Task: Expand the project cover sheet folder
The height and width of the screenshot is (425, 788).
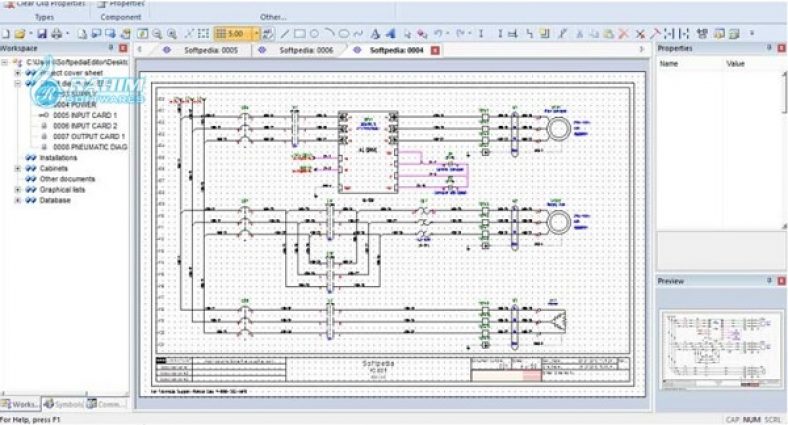Action: tap(18, 73)
